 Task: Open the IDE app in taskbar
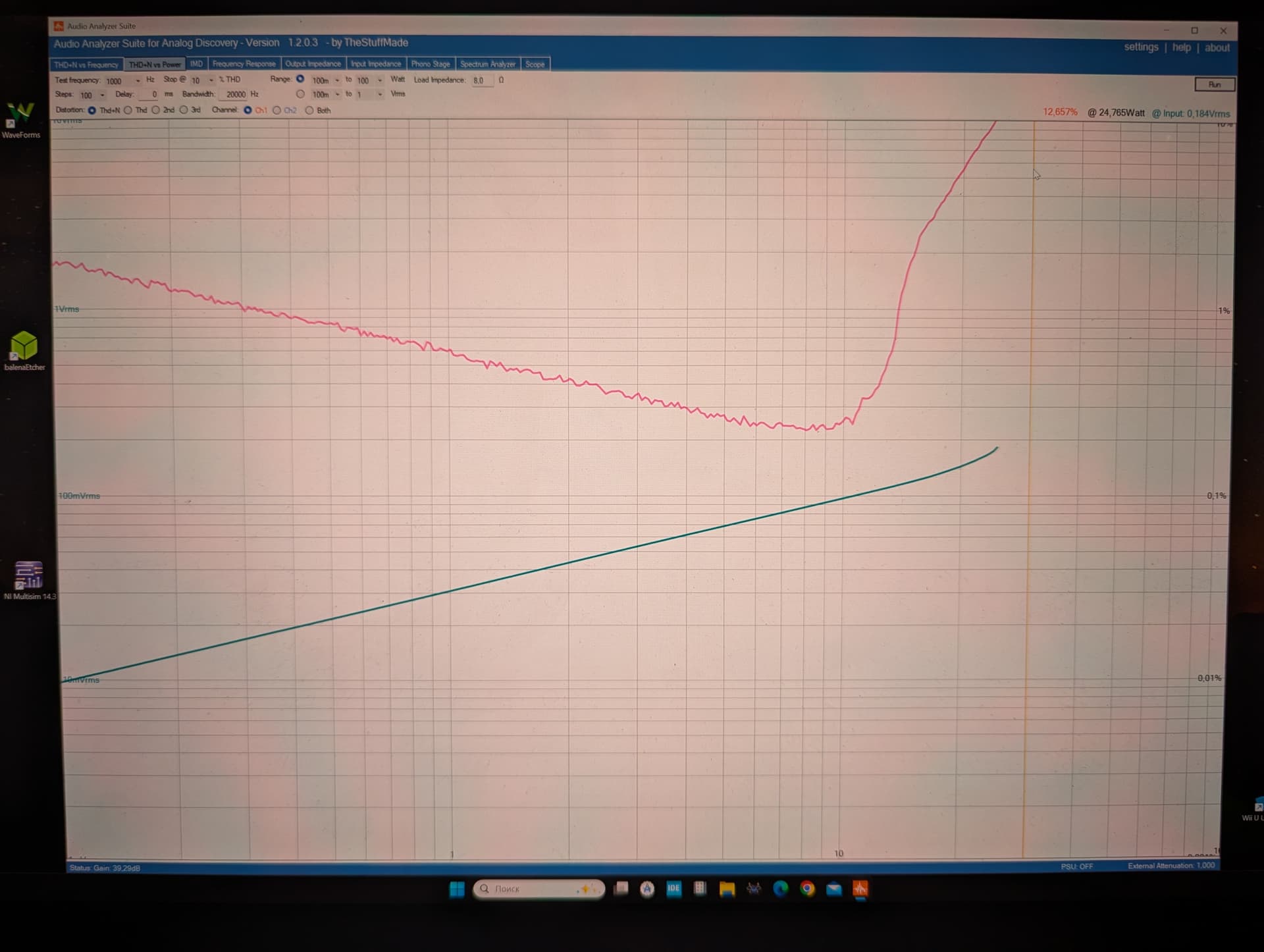tap(673, 888)
